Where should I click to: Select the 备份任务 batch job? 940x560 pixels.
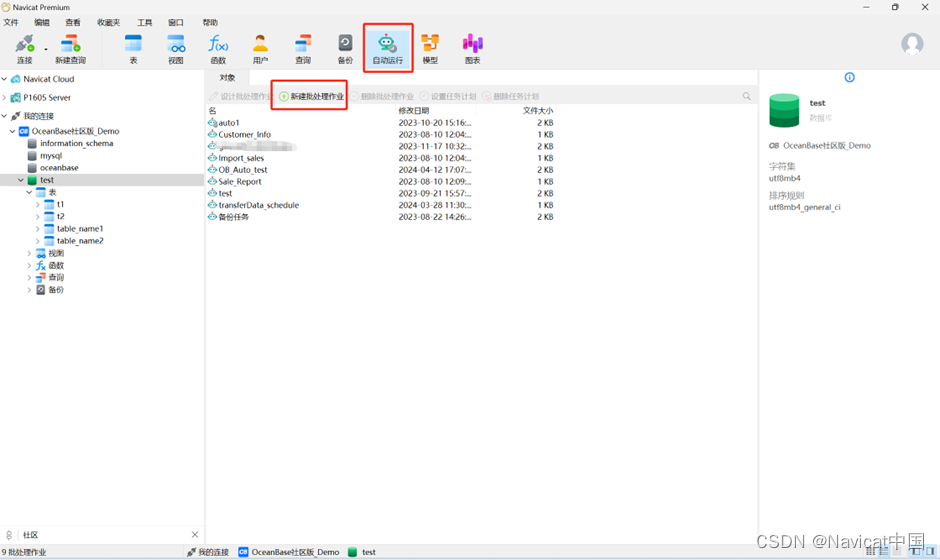tap(233, 216)
